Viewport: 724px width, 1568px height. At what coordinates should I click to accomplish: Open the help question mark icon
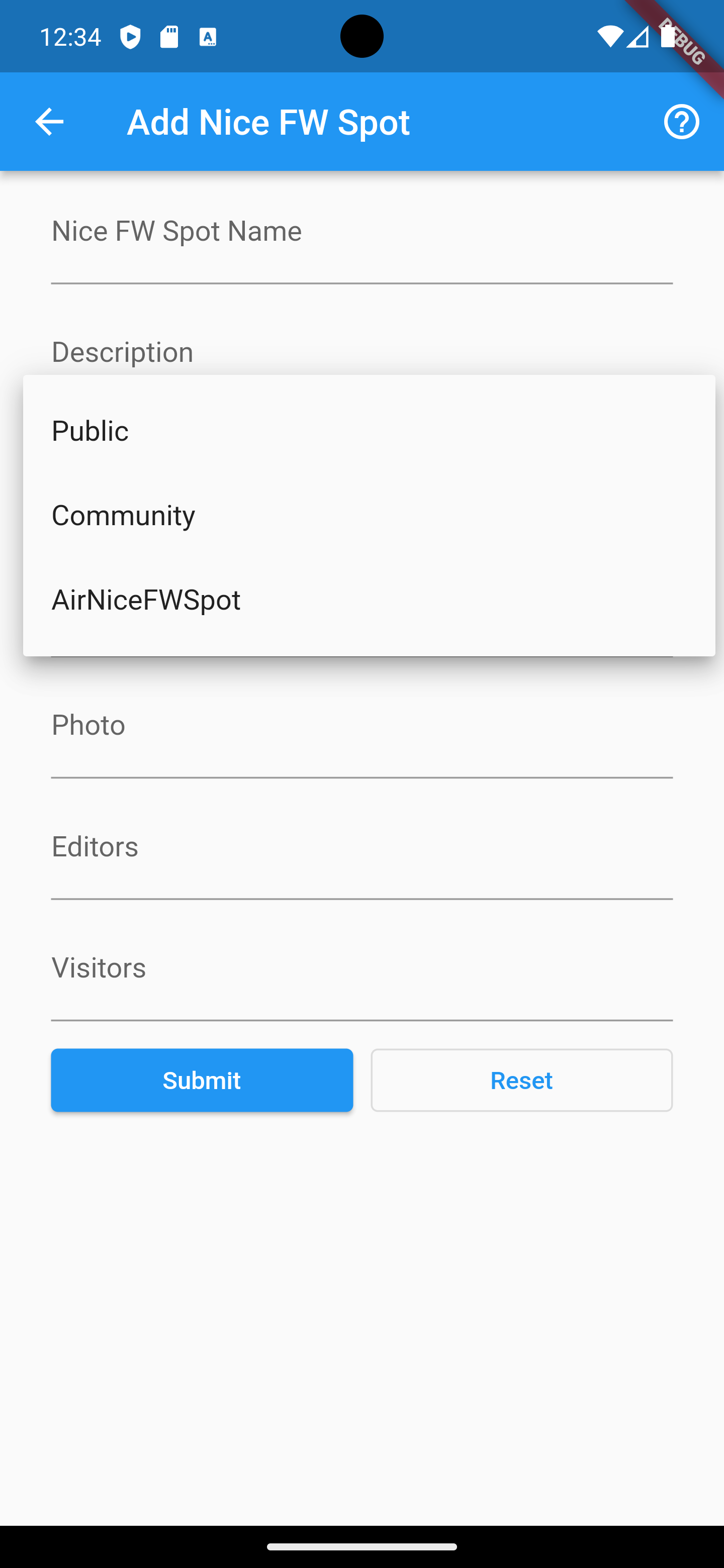[x=681, y=122]
